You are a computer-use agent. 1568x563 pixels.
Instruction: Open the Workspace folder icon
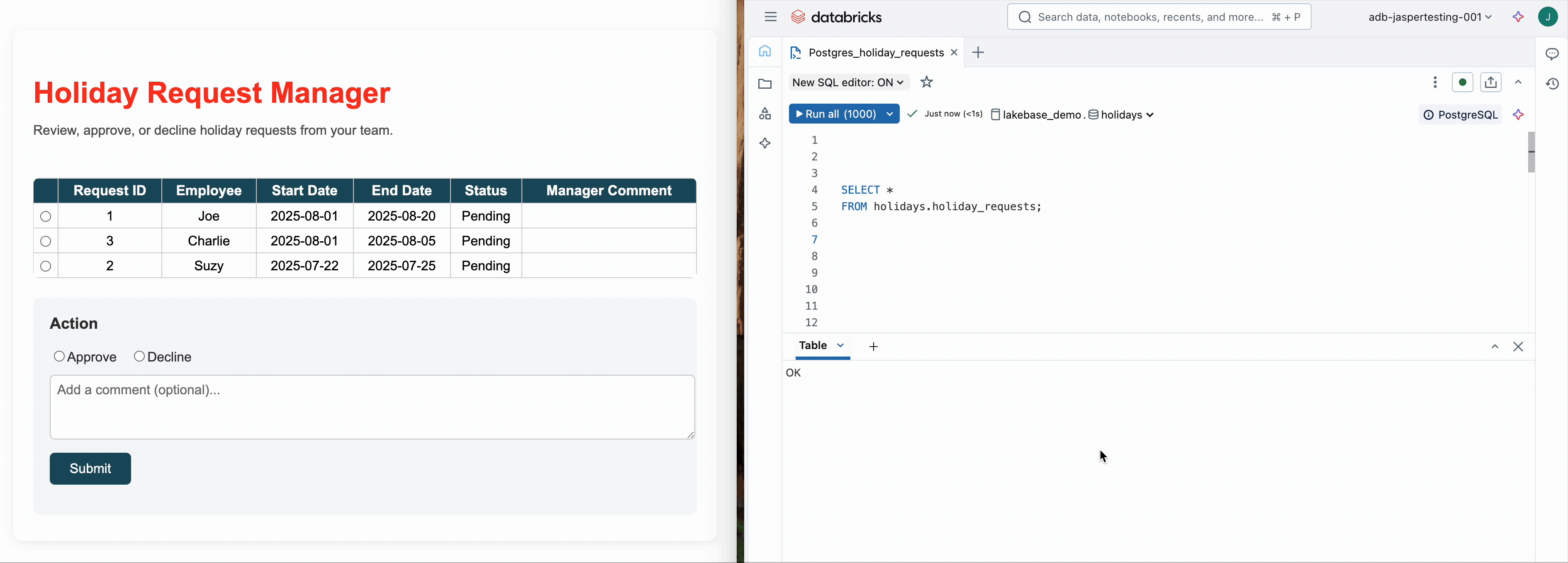(x=765, y=84)
